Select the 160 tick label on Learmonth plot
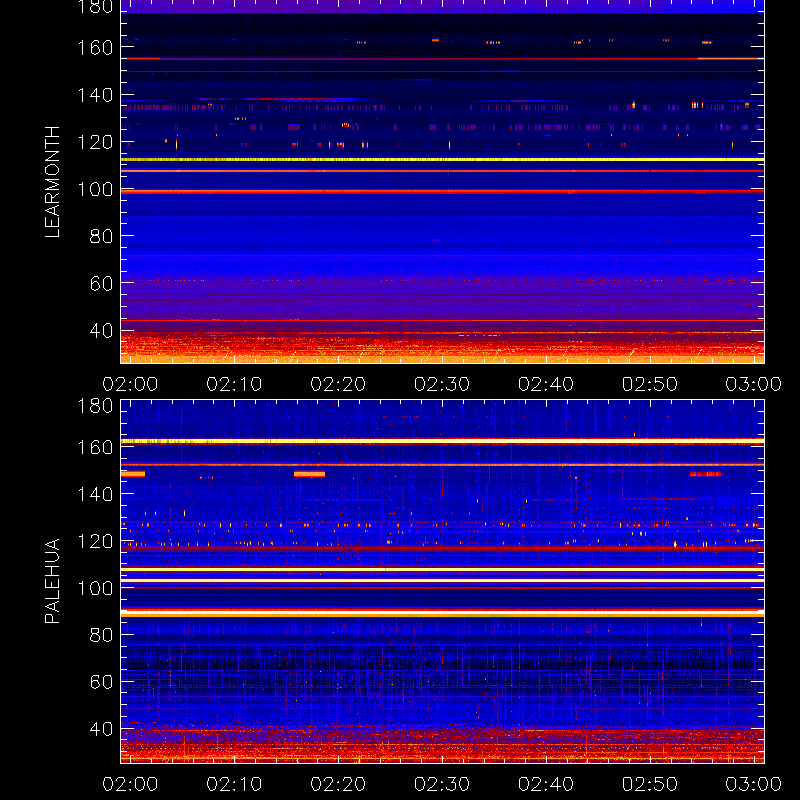This screenshot has width=800, height=800. (95, 48)
